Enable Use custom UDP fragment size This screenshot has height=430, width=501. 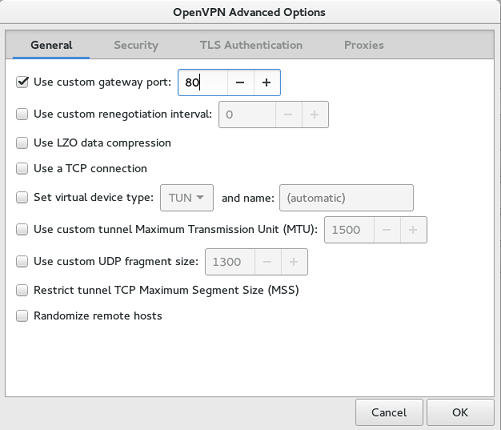pyautogui.click(x=22, y=261)
